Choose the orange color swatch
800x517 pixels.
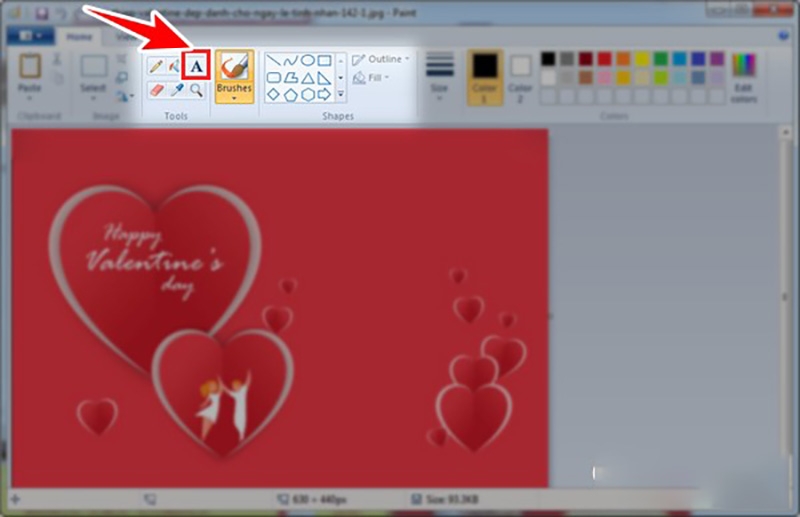623,59
